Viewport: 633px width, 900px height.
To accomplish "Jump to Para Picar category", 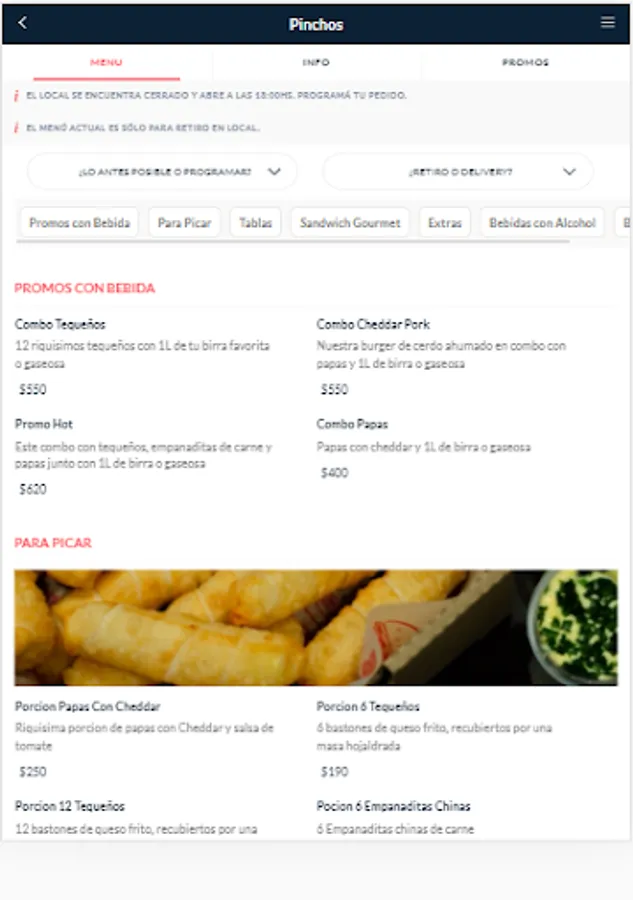I will [184, 223].
